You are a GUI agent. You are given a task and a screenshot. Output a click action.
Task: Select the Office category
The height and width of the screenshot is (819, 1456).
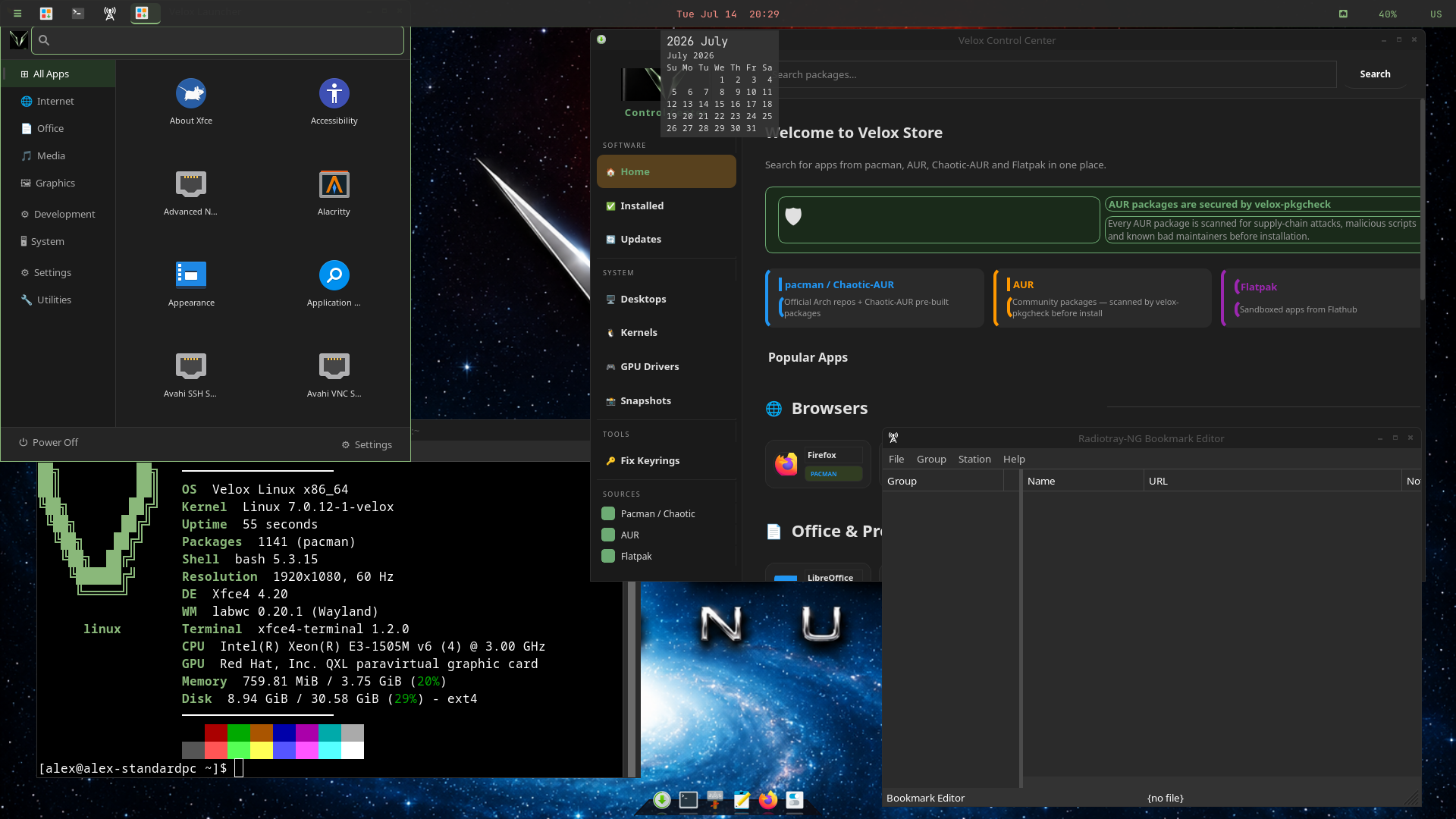point(58,128)
